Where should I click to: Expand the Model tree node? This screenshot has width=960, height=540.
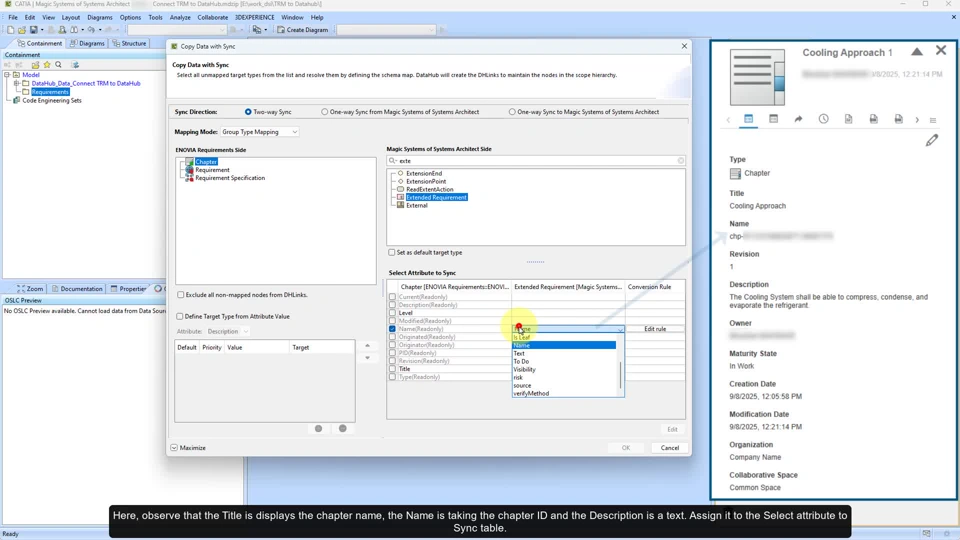tap(7, 75)
